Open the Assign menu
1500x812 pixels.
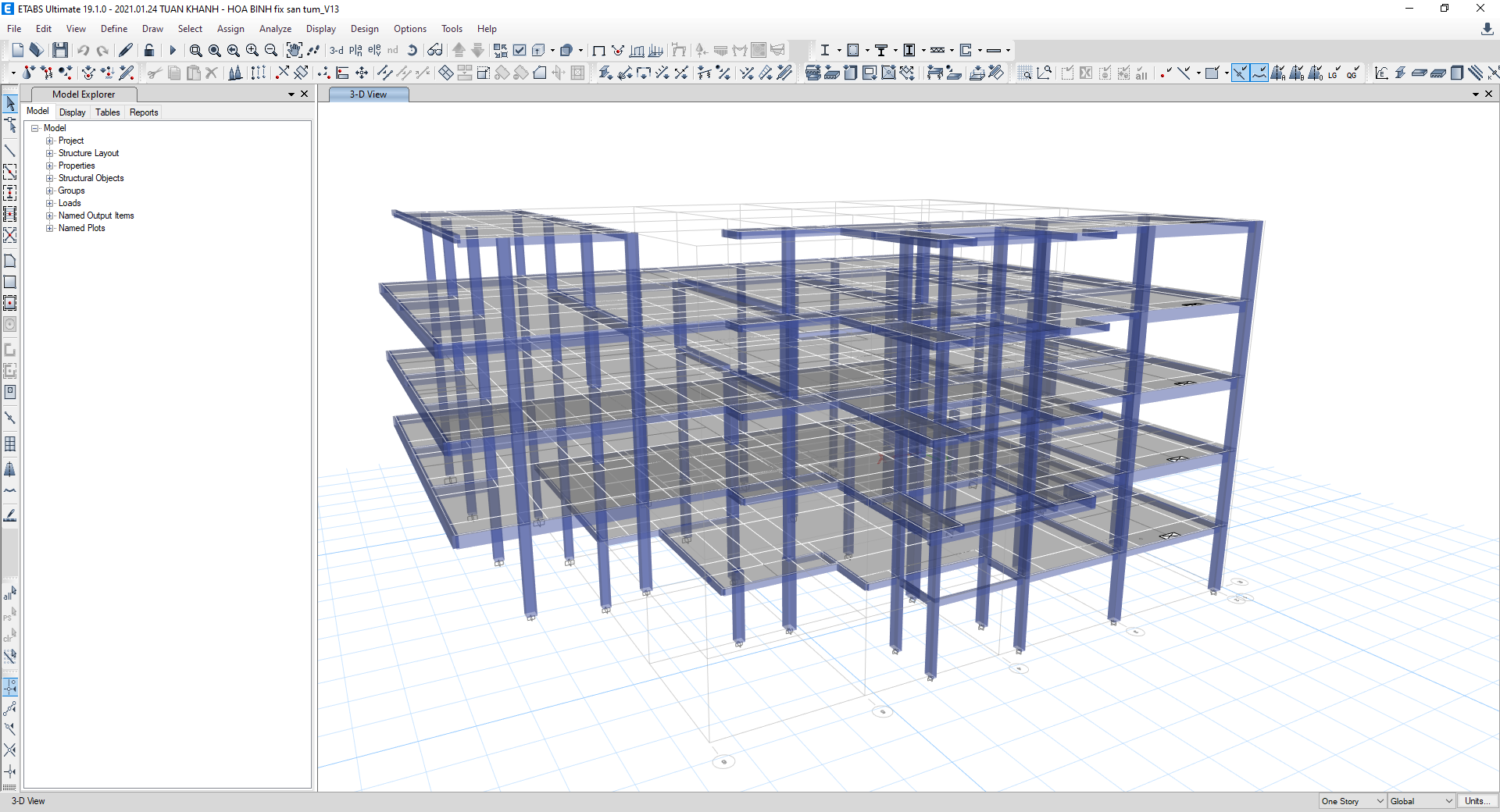point(230,29)
